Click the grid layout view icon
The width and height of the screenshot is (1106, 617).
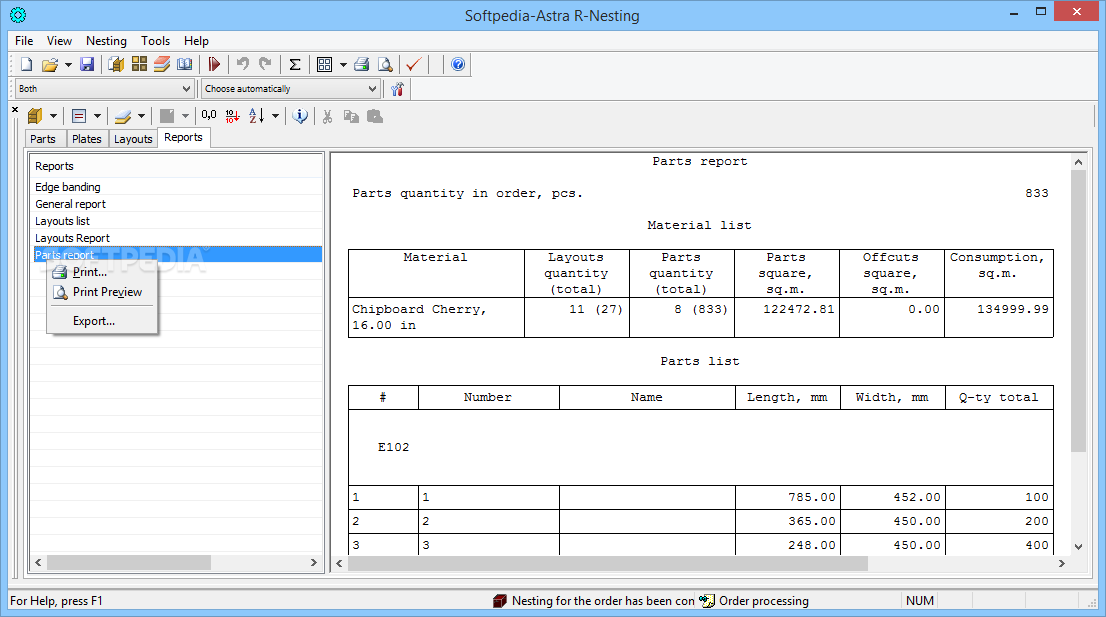(324, 64)
